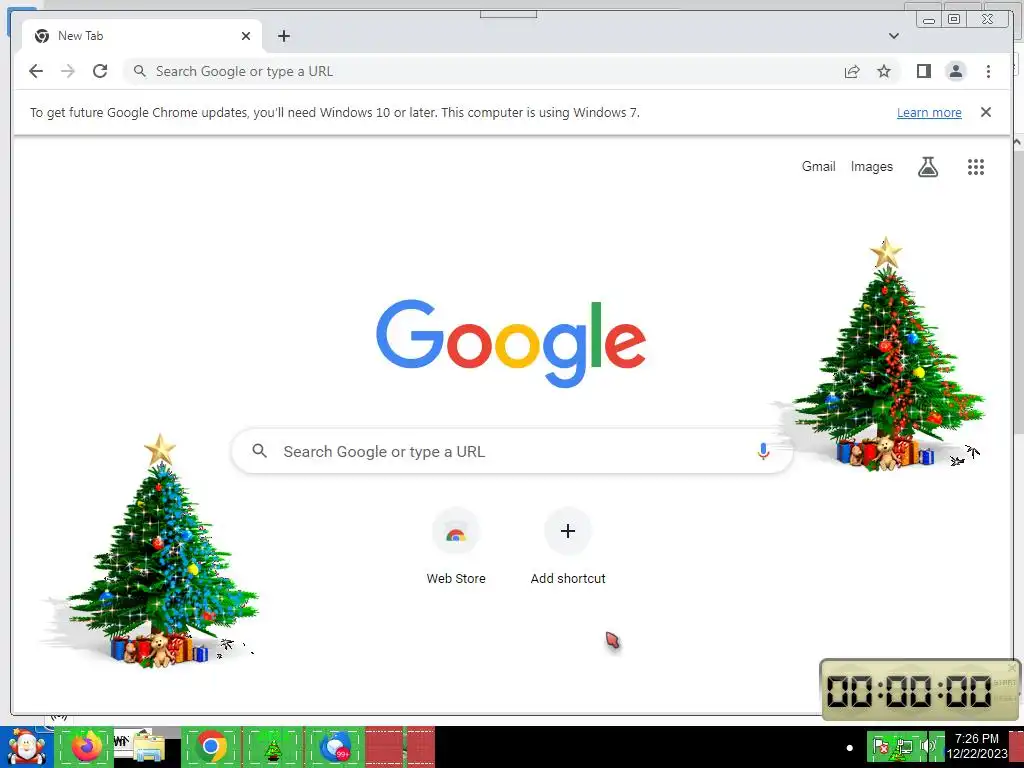Click the Start label on timer widget

click(x=1004, y=682)
